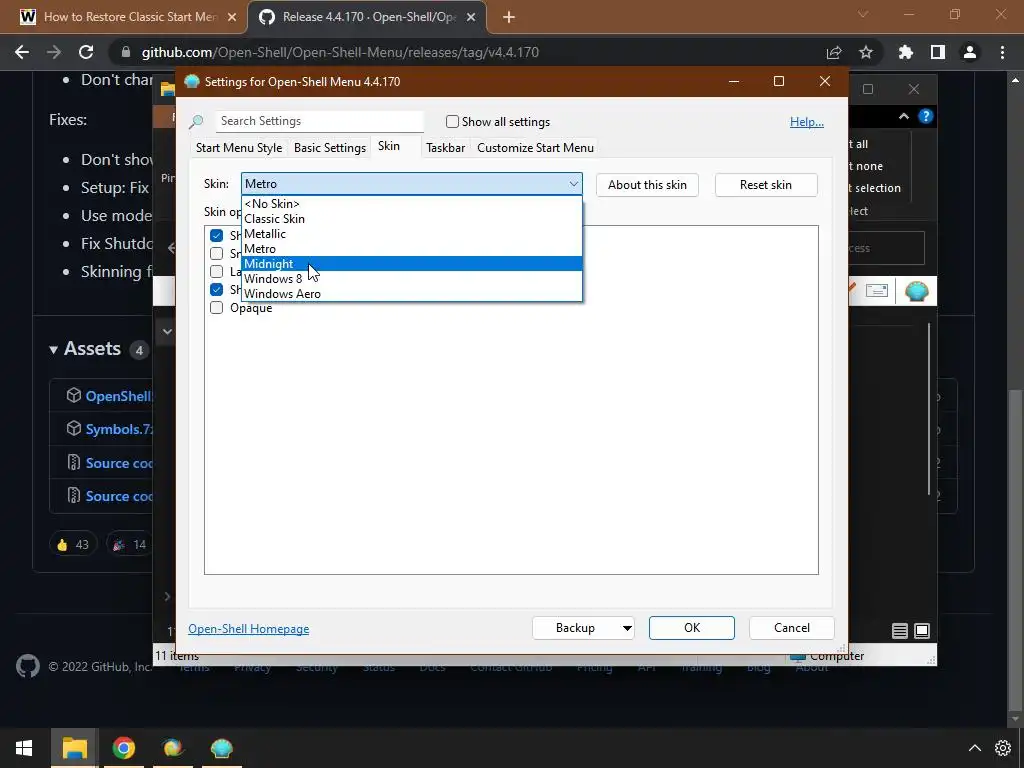Confirm settings with OK button
Screen dimensions: 1024x768
[x=692, y=628]
